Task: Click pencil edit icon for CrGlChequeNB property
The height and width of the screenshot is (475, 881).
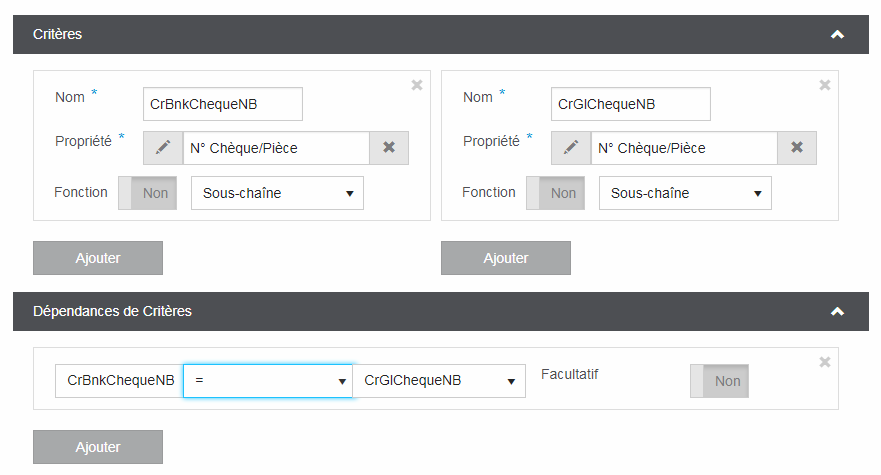Action: point(570,148)
